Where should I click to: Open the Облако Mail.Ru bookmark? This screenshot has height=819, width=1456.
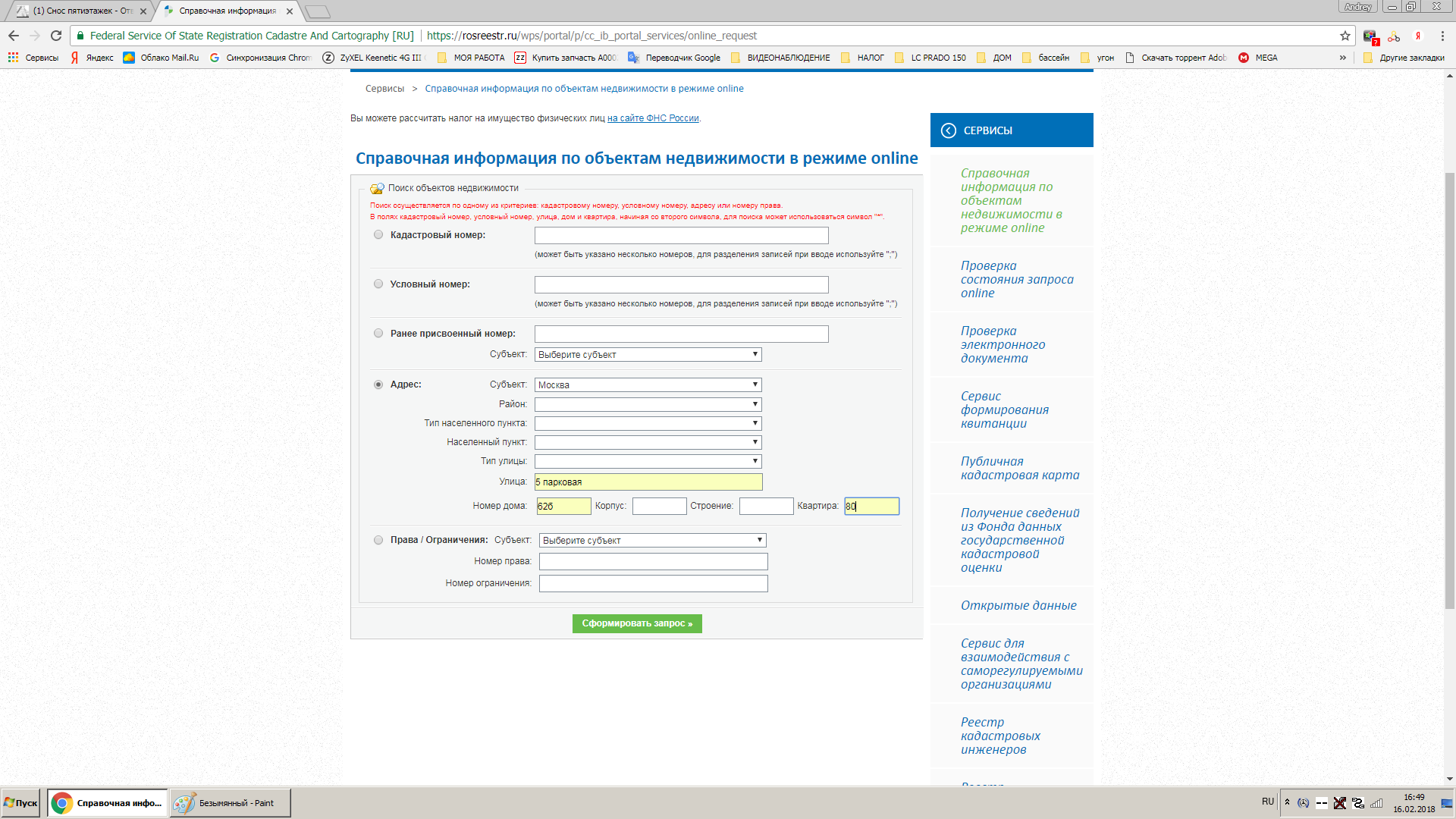point(161,58)
